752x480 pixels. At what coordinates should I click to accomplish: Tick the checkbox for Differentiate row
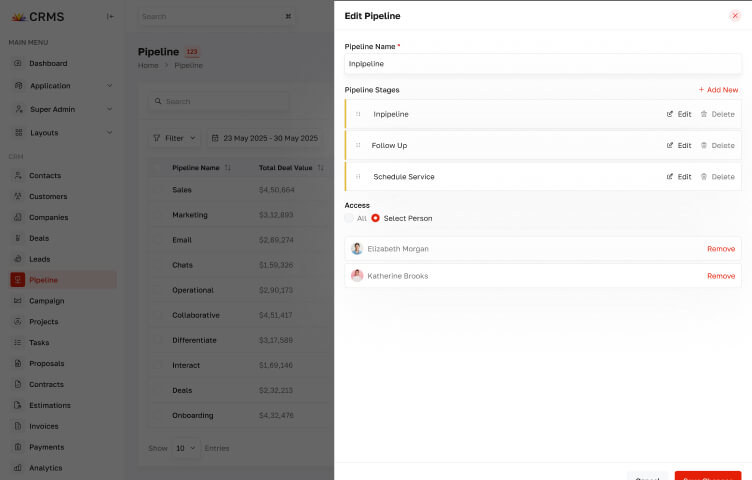pos(158,340)
